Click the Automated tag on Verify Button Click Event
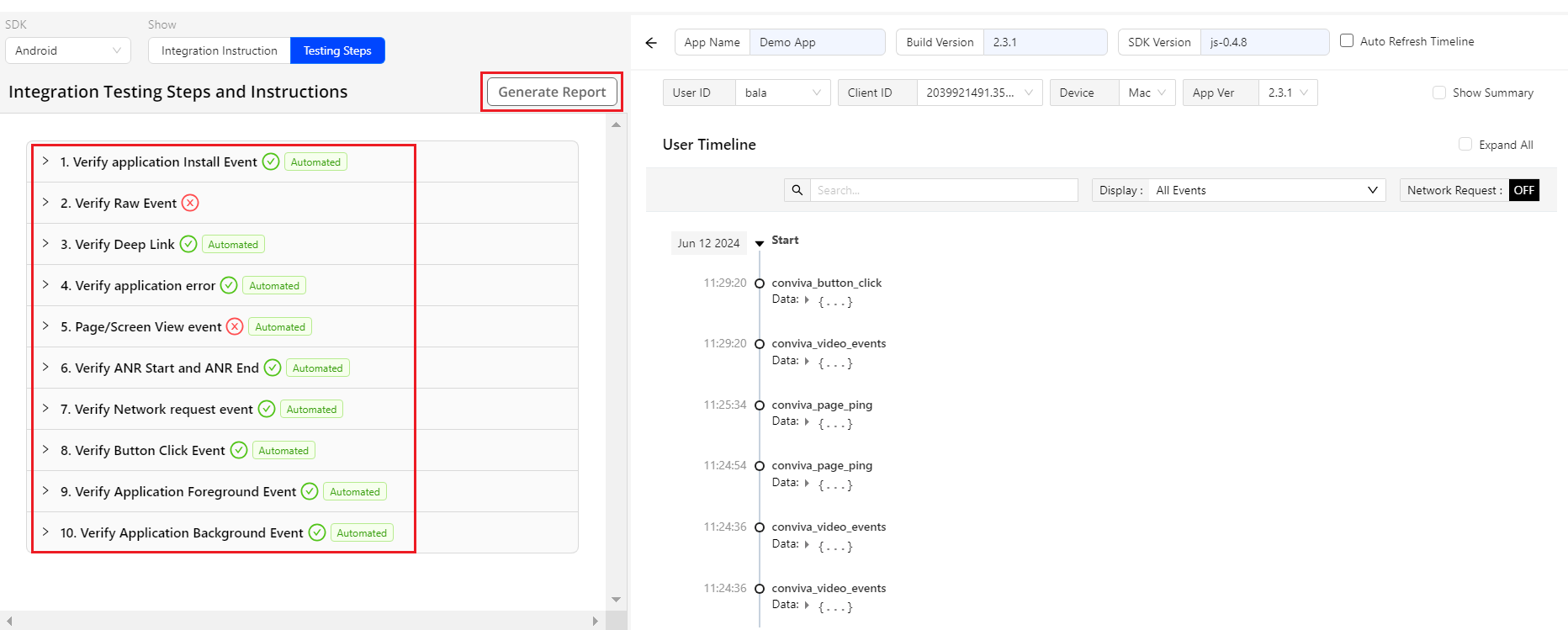The height and width of the screenshot is (630, 1568). point(283,450)
